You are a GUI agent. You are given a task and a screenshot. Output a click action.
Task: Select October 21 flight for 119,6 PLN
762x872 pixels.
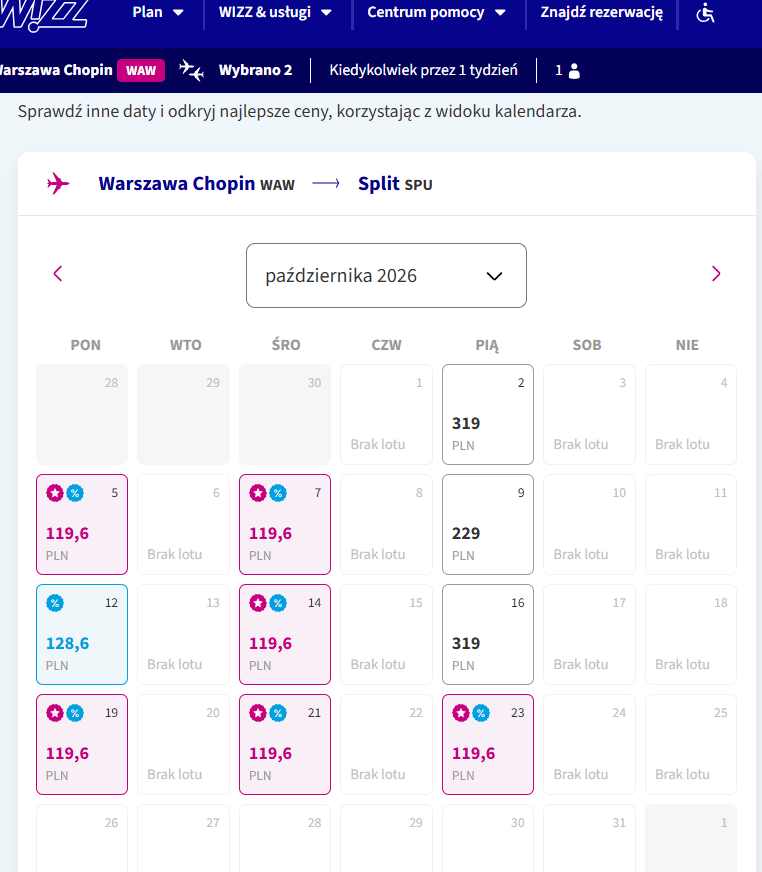(285, 745)
